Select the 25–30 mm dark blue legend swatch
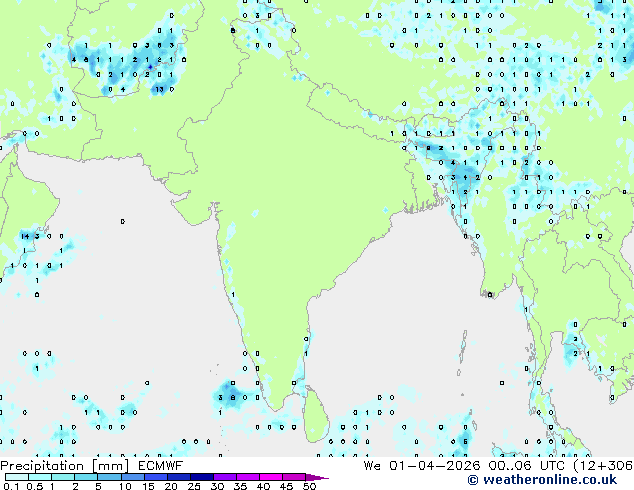Image resolution: width=634 pixels, height=490 pixels. (x=201, y=477)
